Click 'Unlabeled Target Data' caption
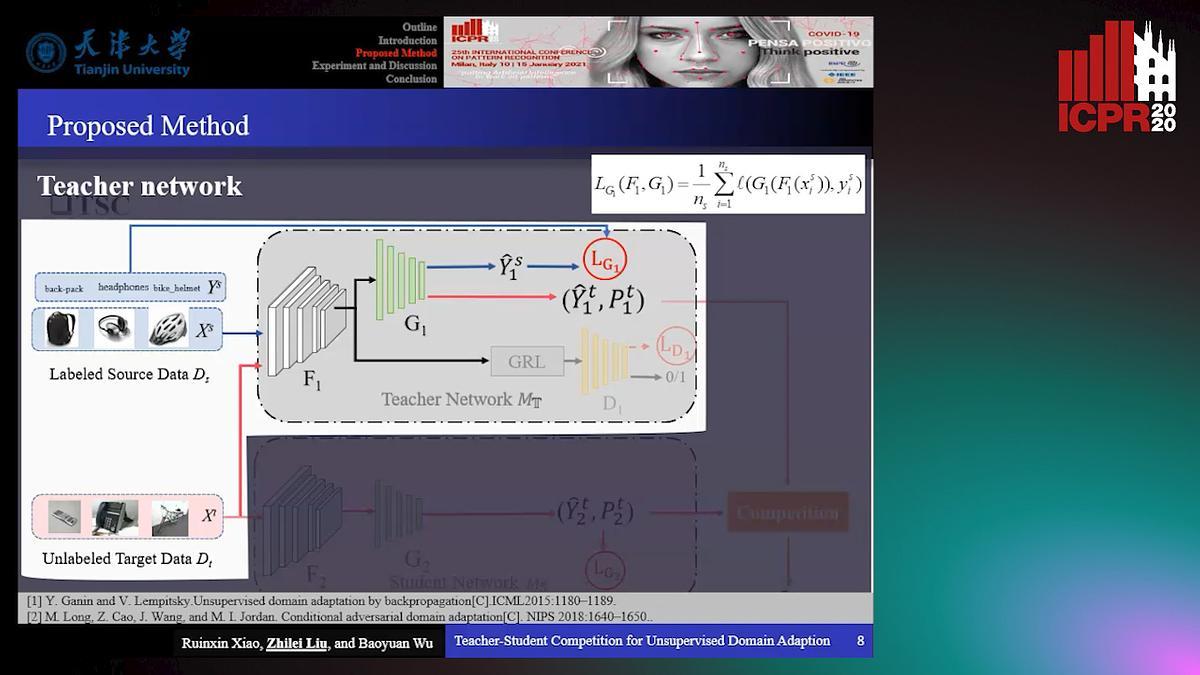 tap(127, 560)
